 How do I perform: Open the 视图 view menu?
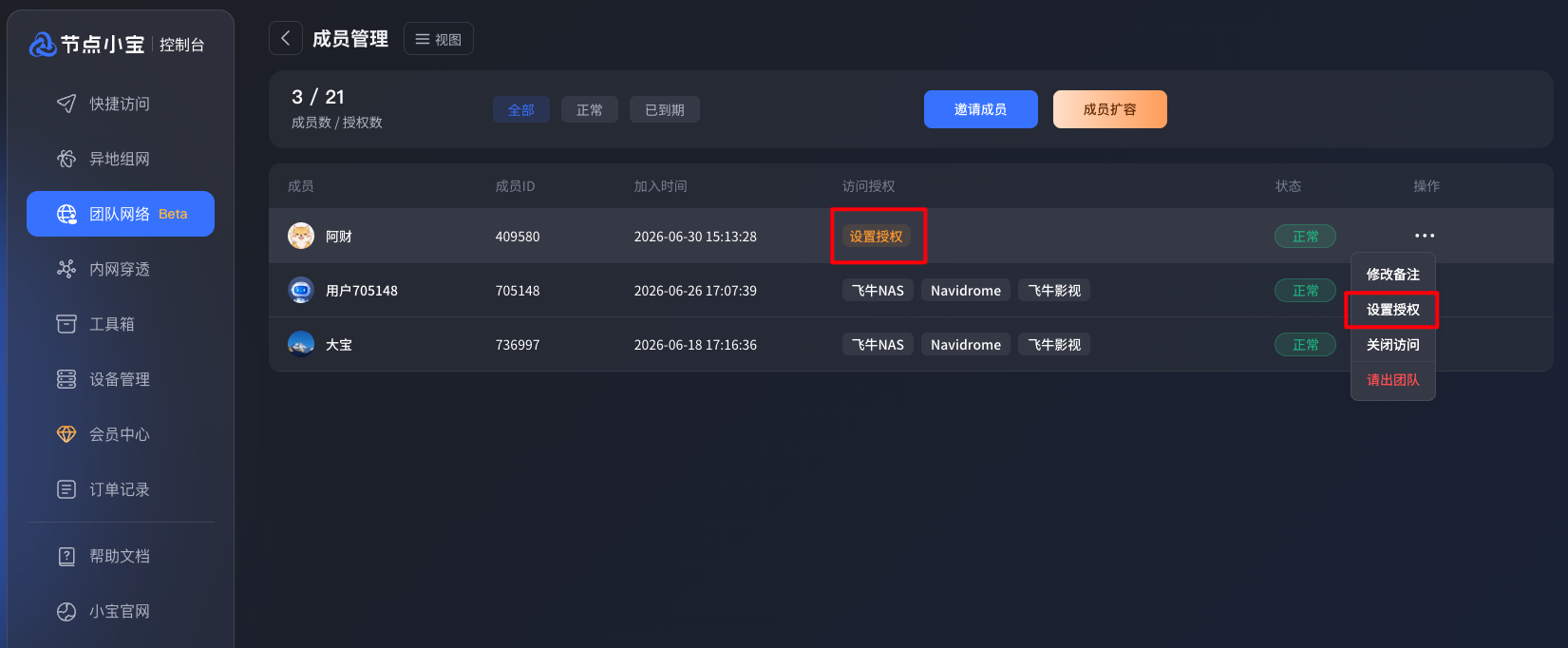(x=439, y=39)
